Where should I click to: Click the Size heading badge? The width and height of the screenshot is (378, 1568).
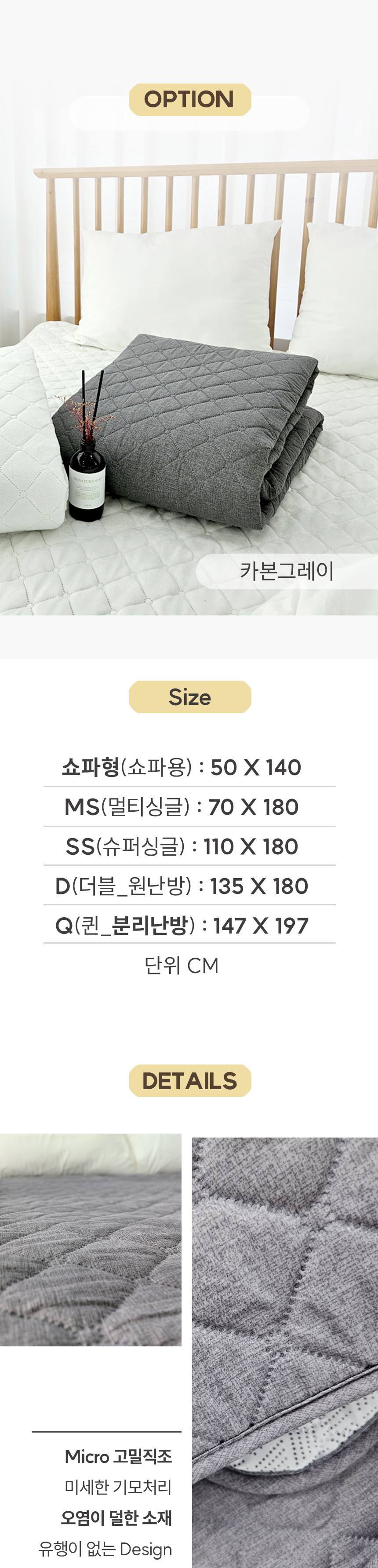point(190,697)
